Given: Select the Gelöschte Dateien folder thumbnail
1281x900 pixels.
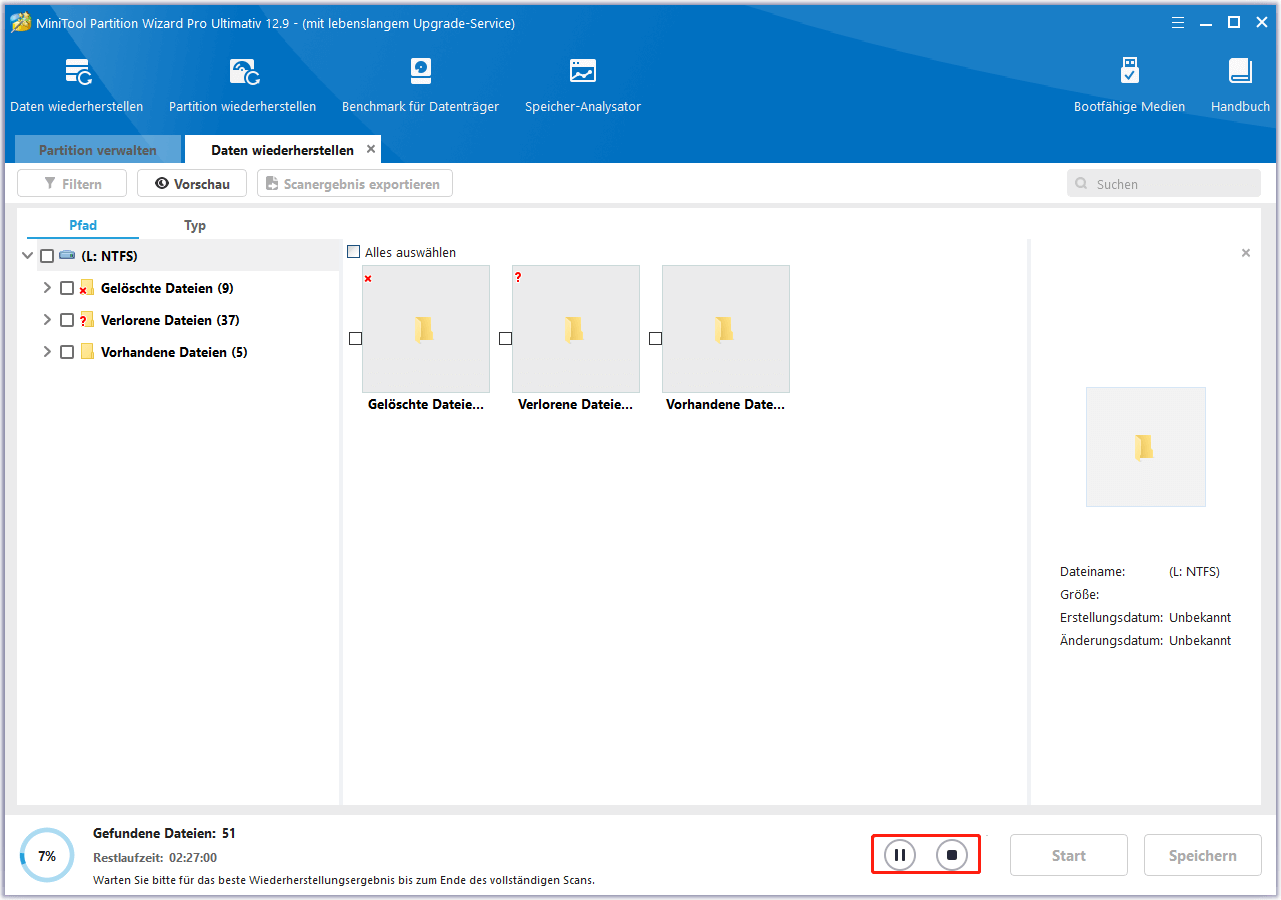Looking at the screenshot, I should coord(426,329).
